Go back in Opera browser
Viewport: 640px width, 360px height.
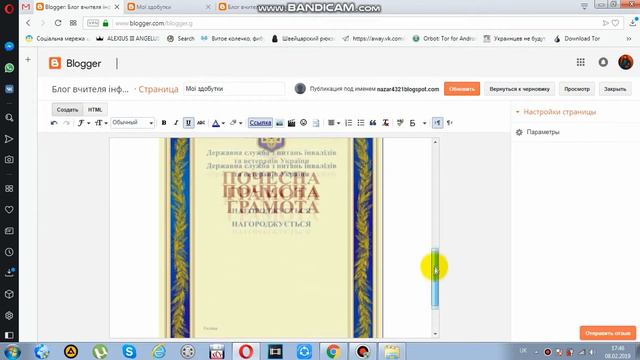28,23
